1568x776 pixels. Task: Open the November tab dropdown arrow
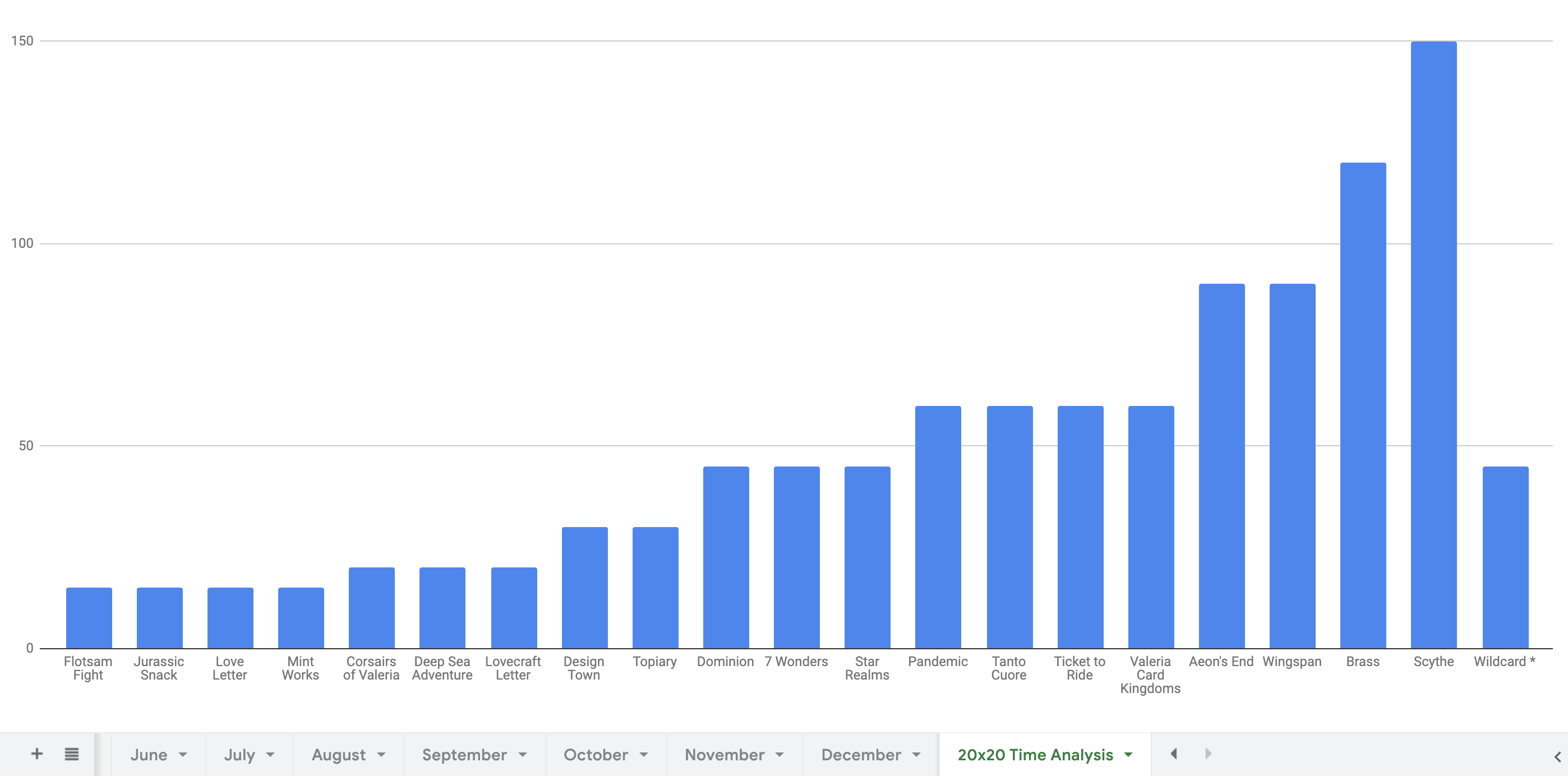779,755
